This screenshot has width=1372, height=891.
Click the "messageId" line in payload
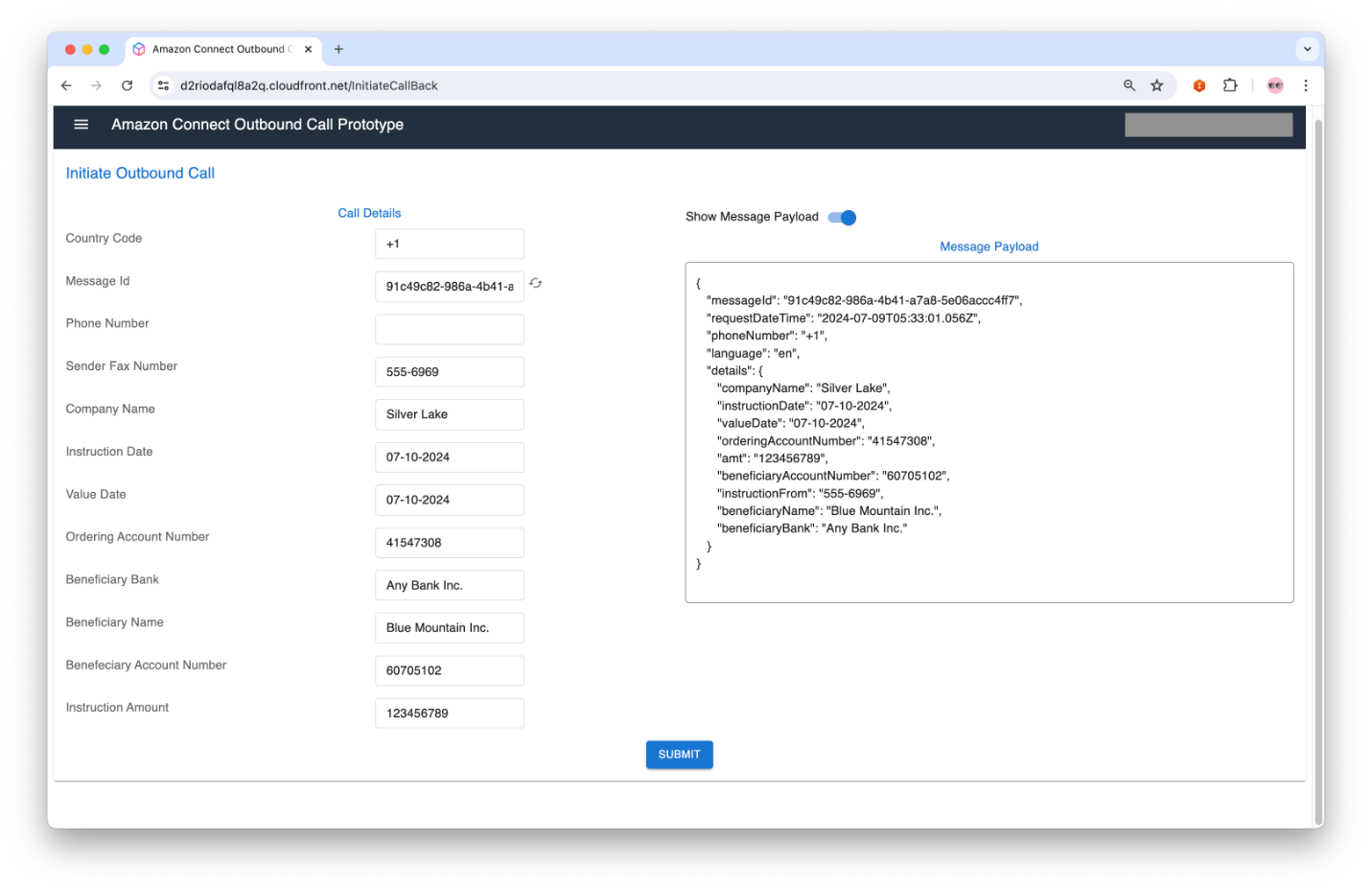pyautogui.click(x=865, y=300)
